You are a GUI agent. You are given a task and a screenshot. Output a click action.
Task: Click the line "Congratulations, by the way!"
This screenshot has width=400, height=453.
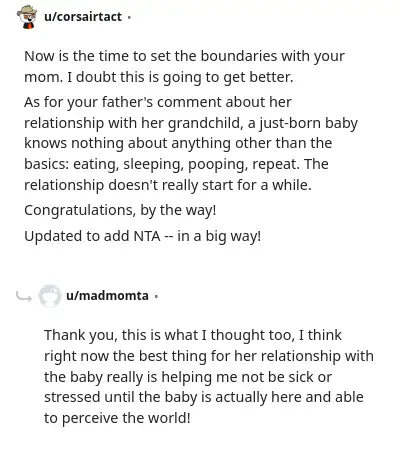click(120, 211)
